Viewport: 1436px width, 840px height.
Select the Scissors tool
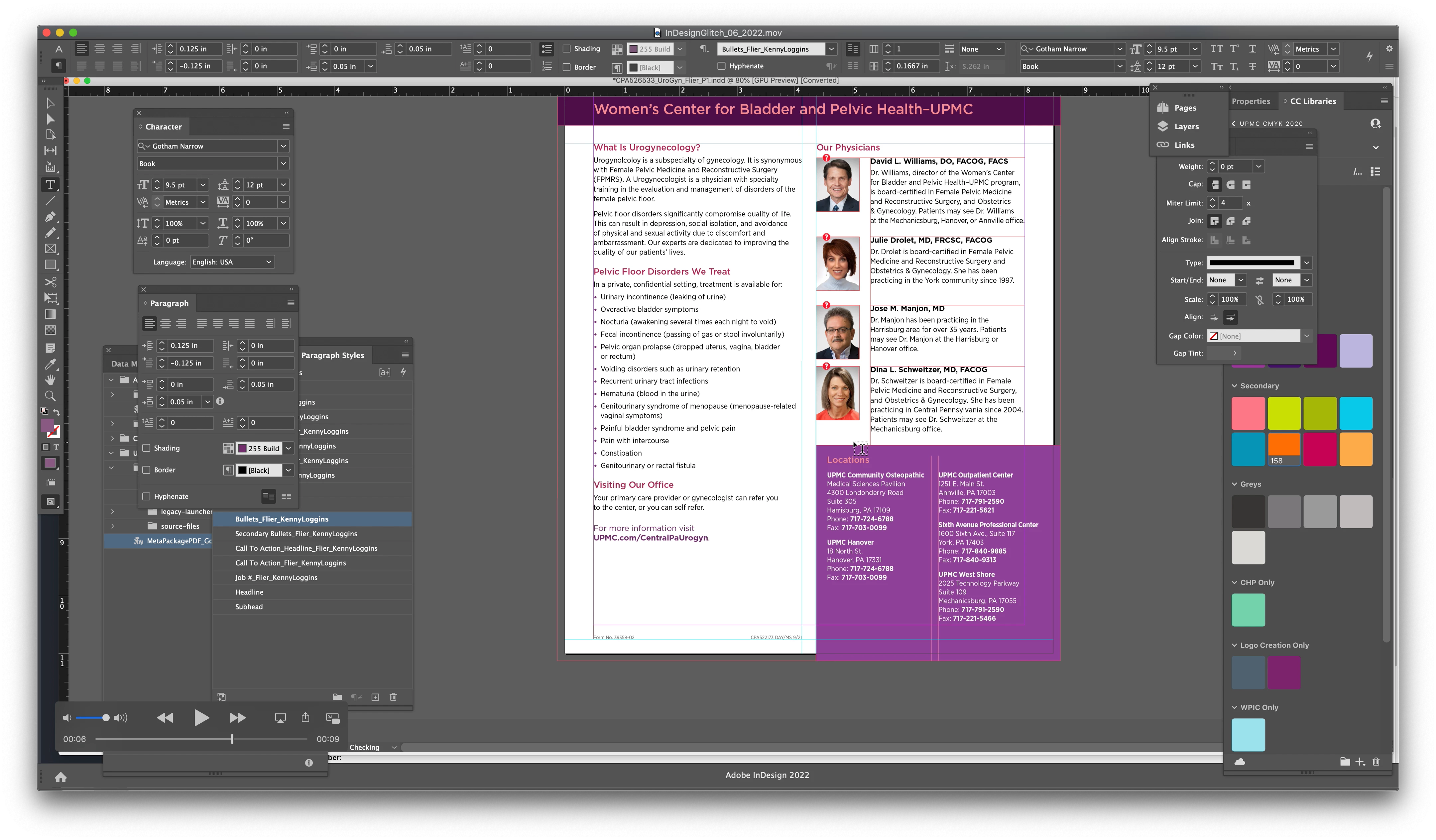point(50,282)
